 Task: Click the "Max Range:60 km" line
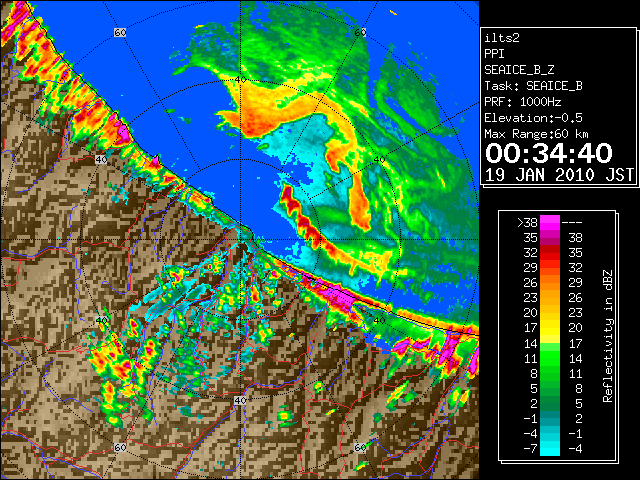[536, 134]
